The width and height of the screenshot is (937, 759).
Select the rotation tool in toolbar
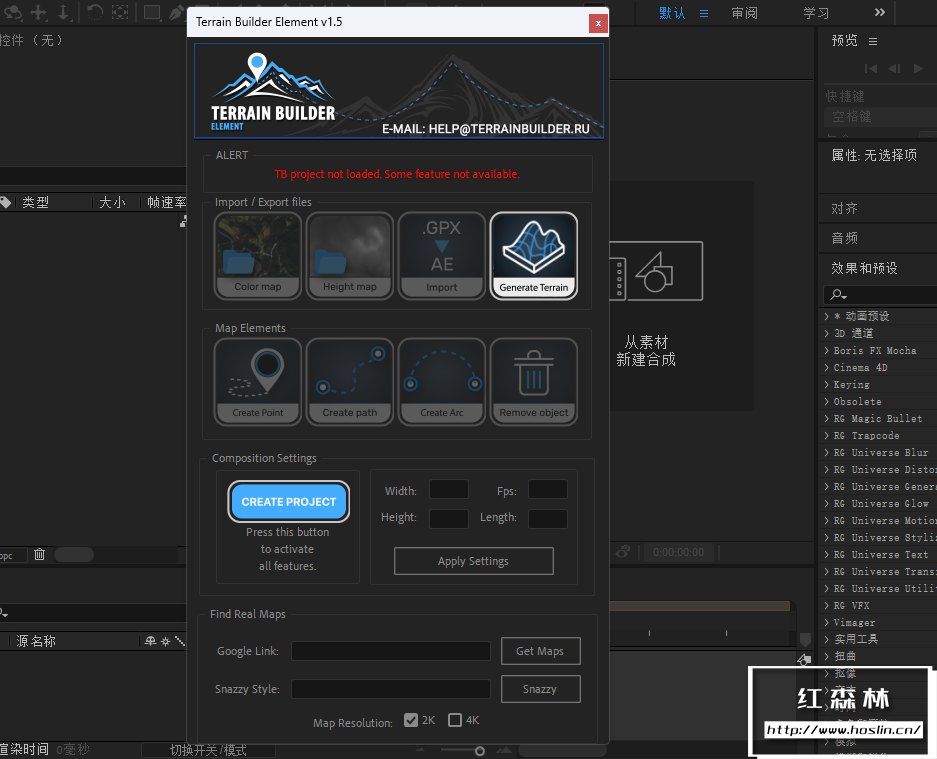point(94,12)
